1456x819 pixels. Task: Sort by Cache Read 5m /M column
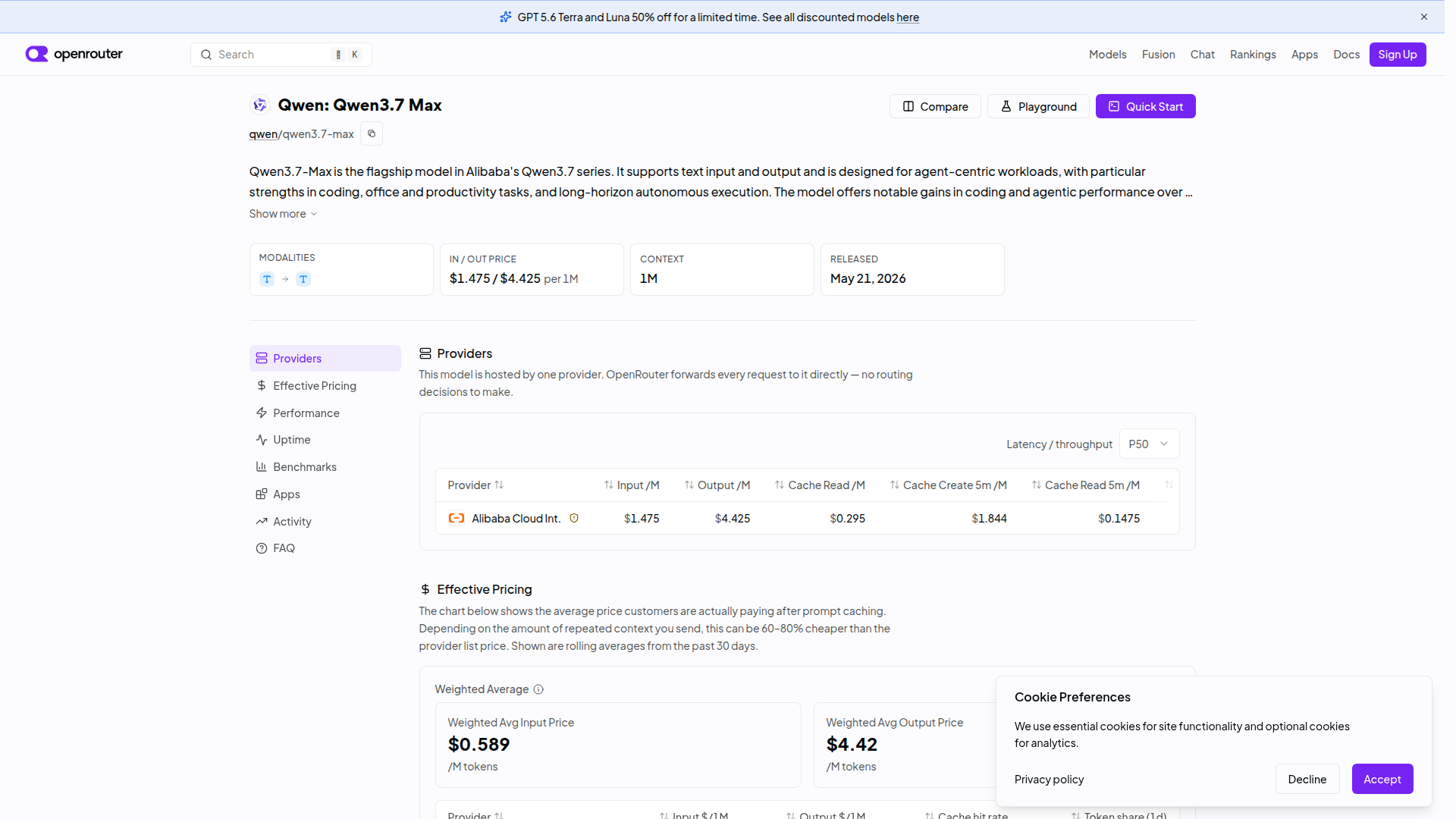tap(1086, 485)
